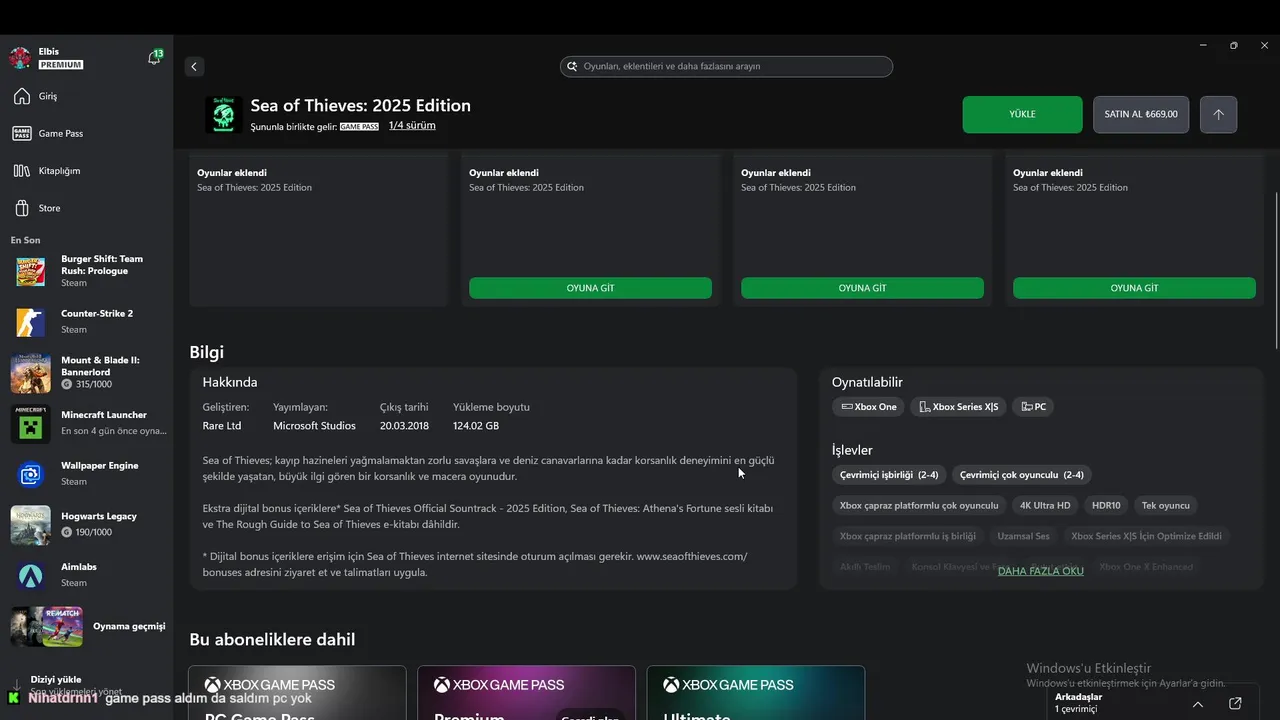Click SATIN AL ₺669,00 purchase button
Image resolution: width=1280 pixels, height=720 pixels.
coord(1141,114)
